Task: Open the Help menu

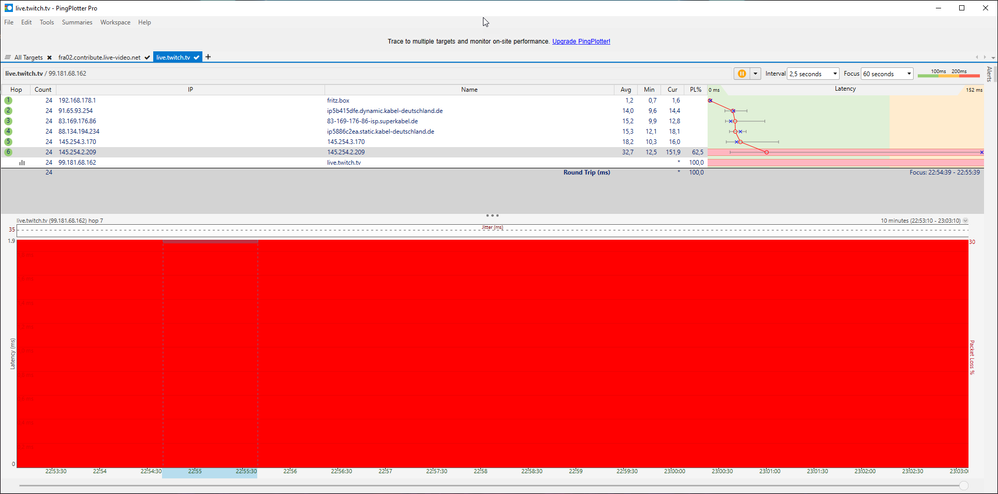Action: click(x=144, y=22)
